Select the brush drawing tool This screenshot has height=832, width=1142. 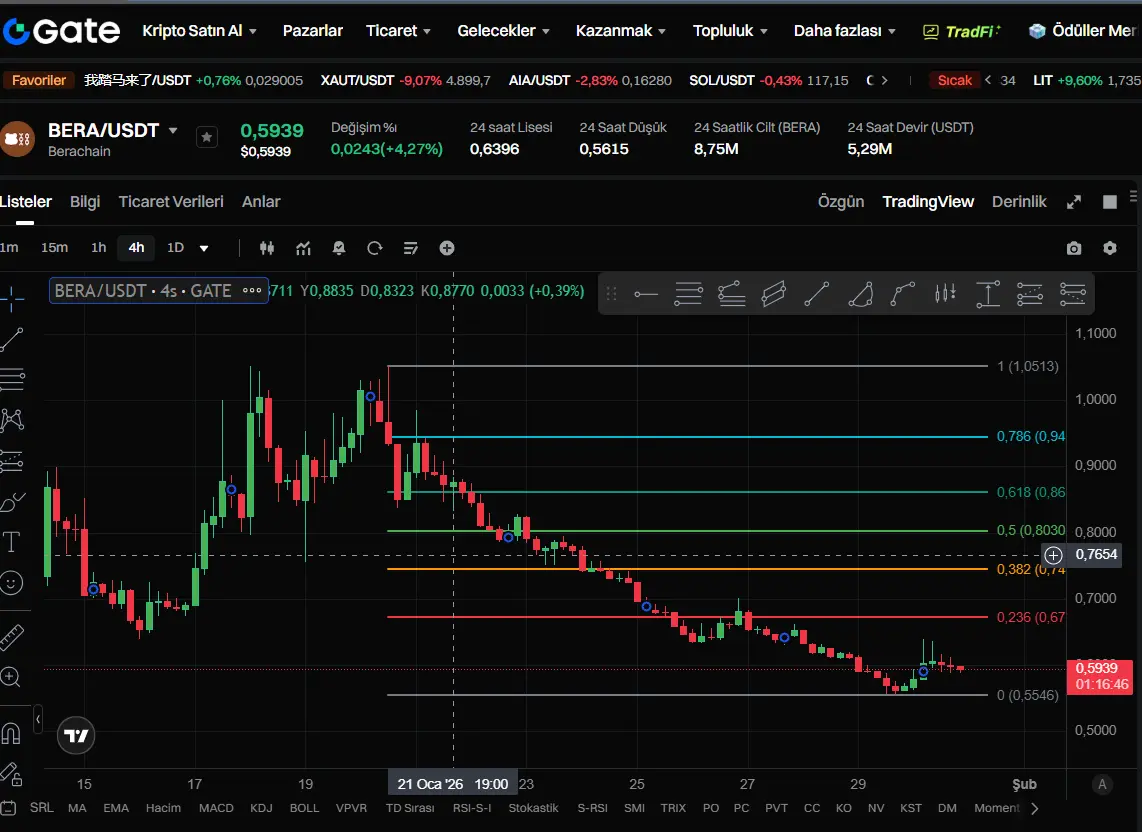point(11,501)
